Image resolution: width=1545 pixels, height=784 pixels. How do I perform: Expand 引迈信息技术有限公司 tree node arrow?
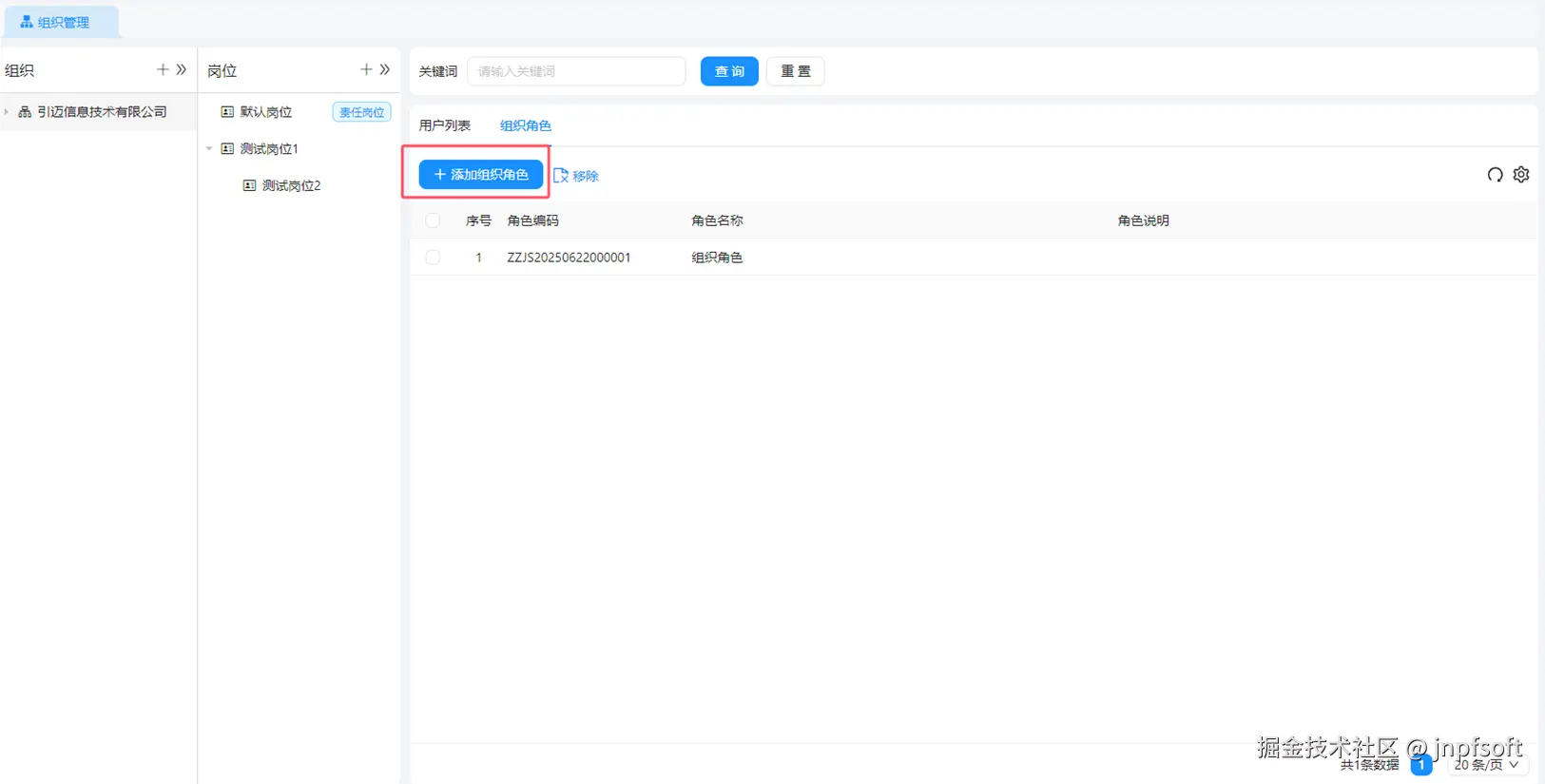point(7,111)
